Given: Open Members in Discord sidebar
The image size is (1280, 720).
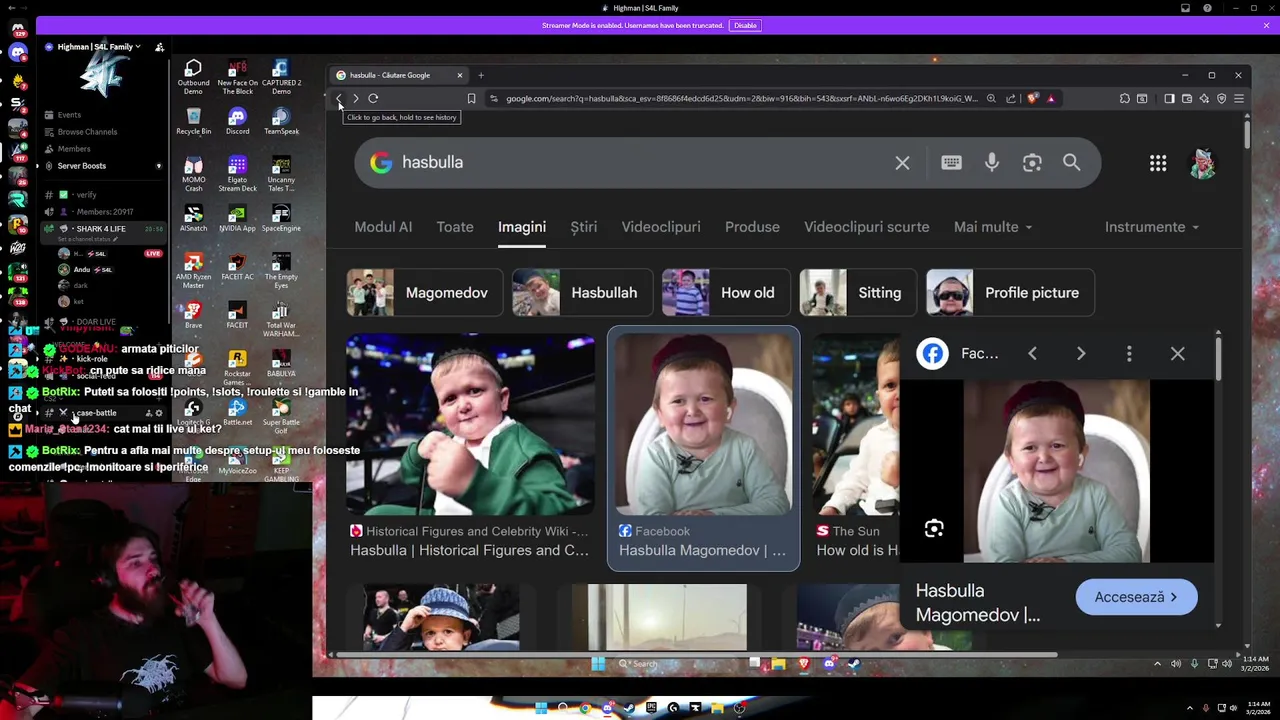Looking at the screenshot, I should (73, 149).
